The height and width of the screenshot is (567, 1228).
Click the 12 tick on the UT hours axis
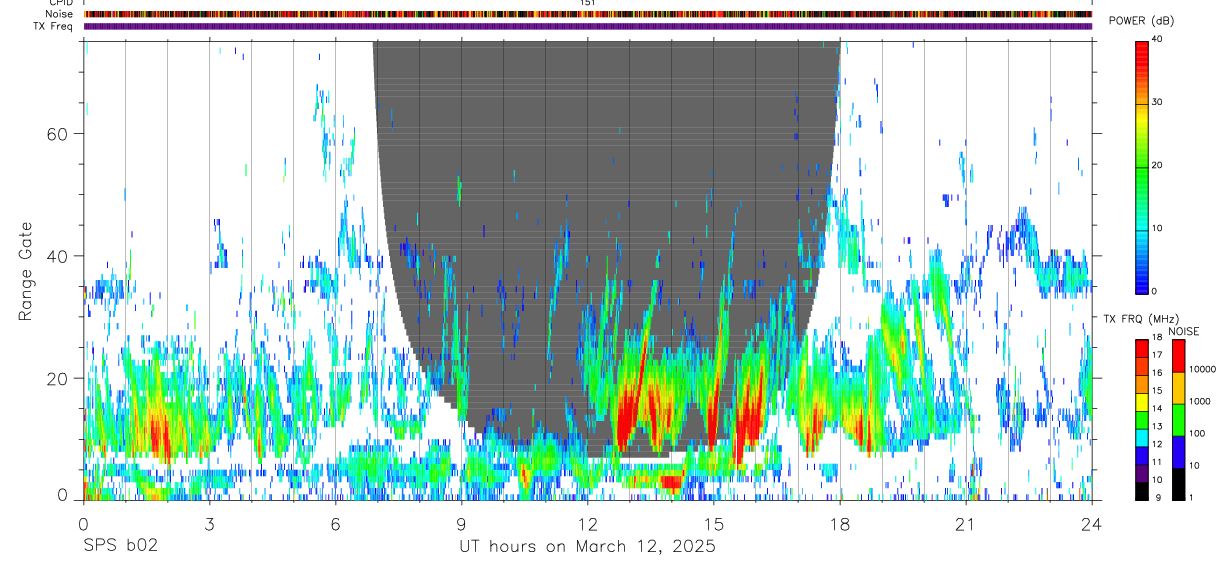click(587, 523)
